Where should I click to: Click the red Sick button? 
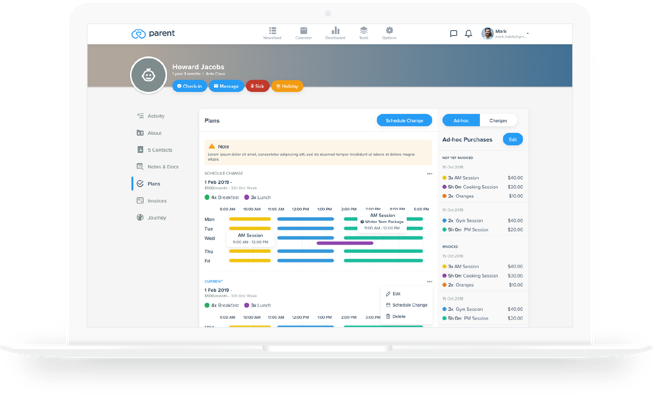(x=257, y=86)
